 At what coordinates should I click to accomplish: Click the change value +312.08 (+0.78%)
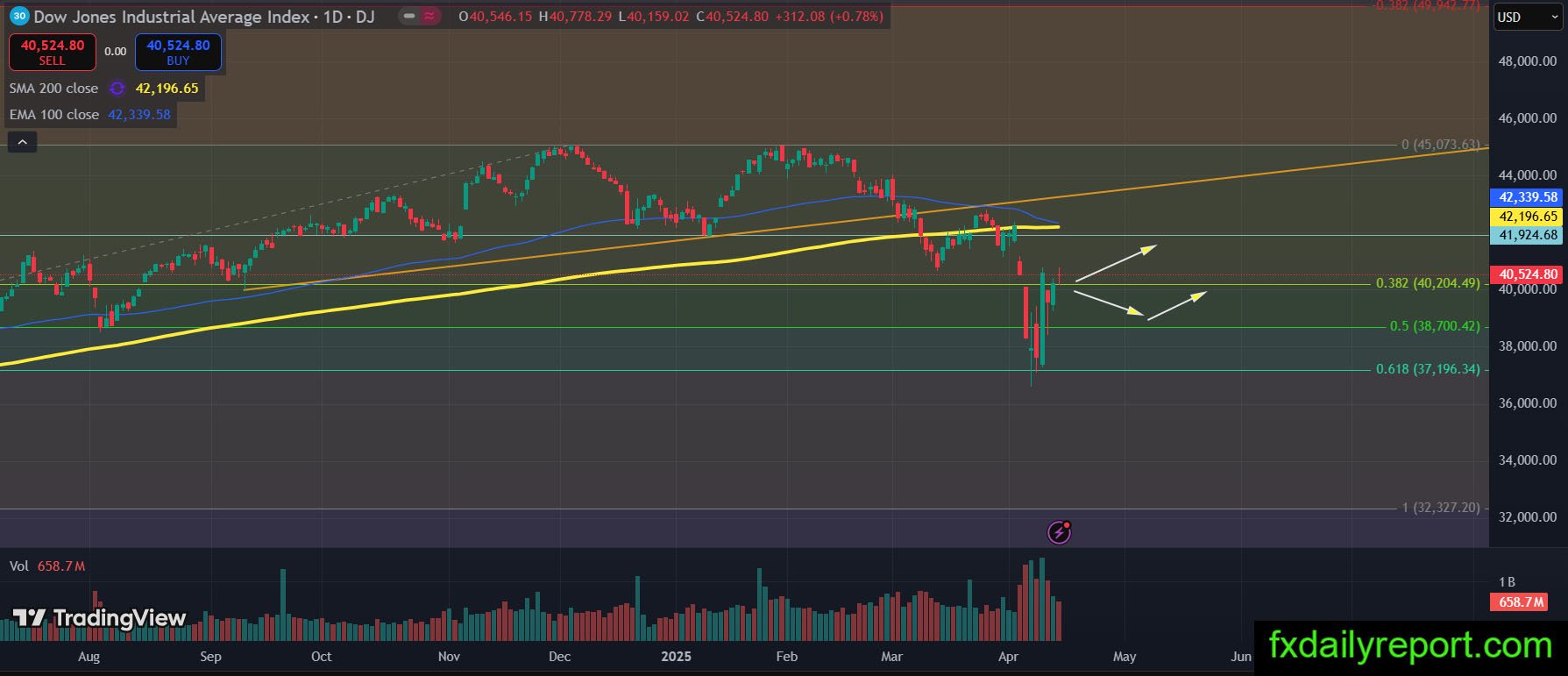[830, 17]
